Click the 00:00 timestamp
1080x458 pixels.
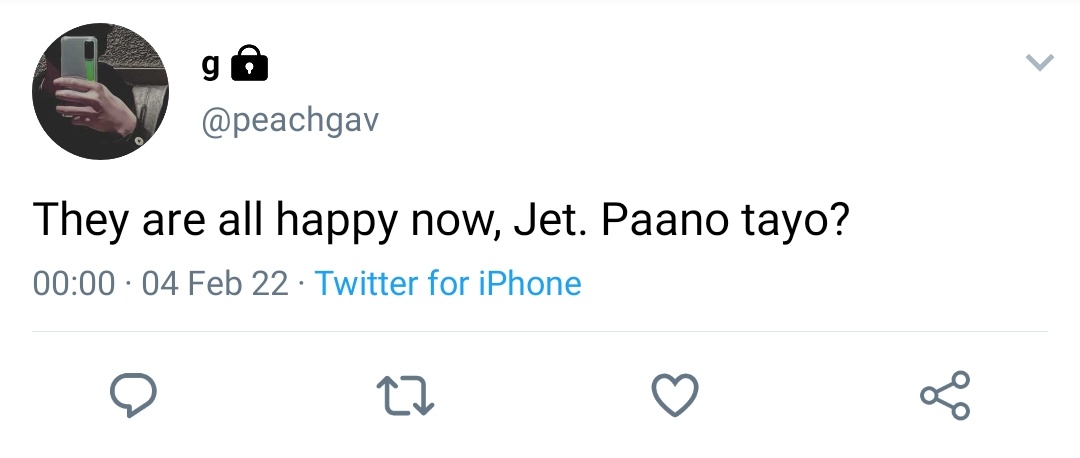74,284
